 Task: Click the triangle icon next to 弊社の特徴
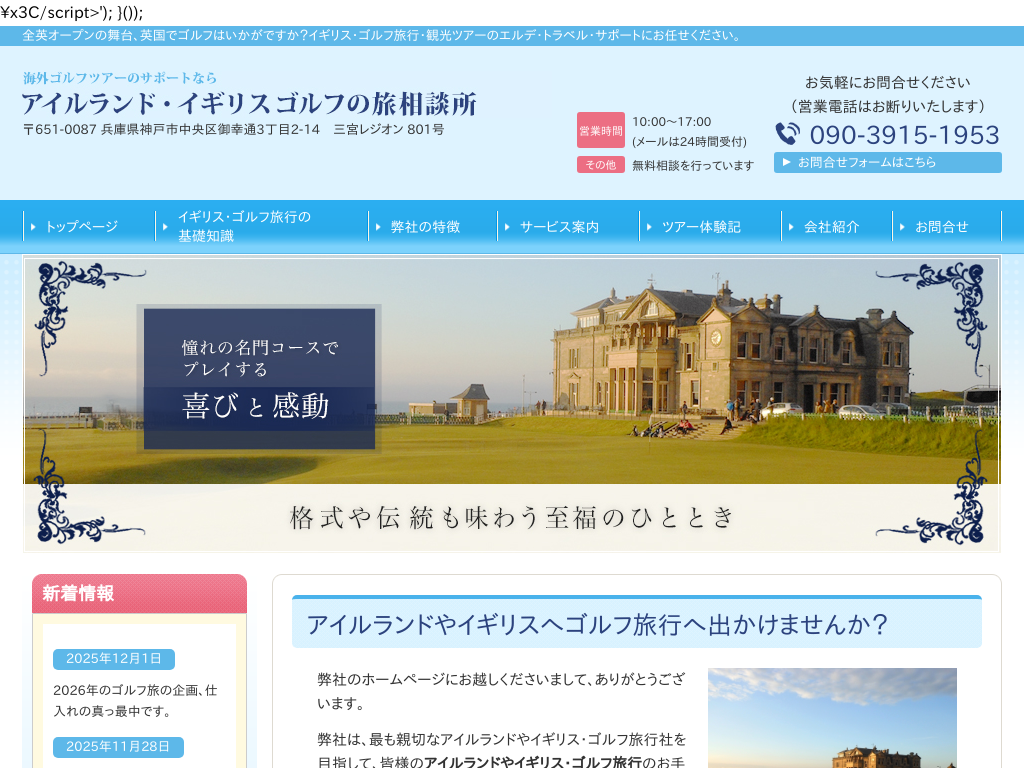tap(378, 226)
